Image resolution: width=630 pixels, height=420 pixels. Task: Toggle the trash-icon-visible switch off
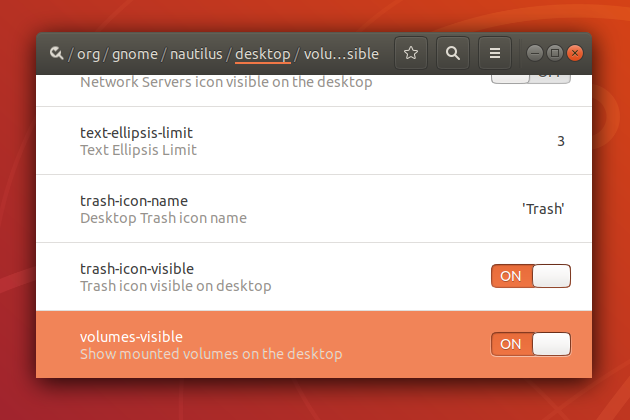(x=530, y=276)
